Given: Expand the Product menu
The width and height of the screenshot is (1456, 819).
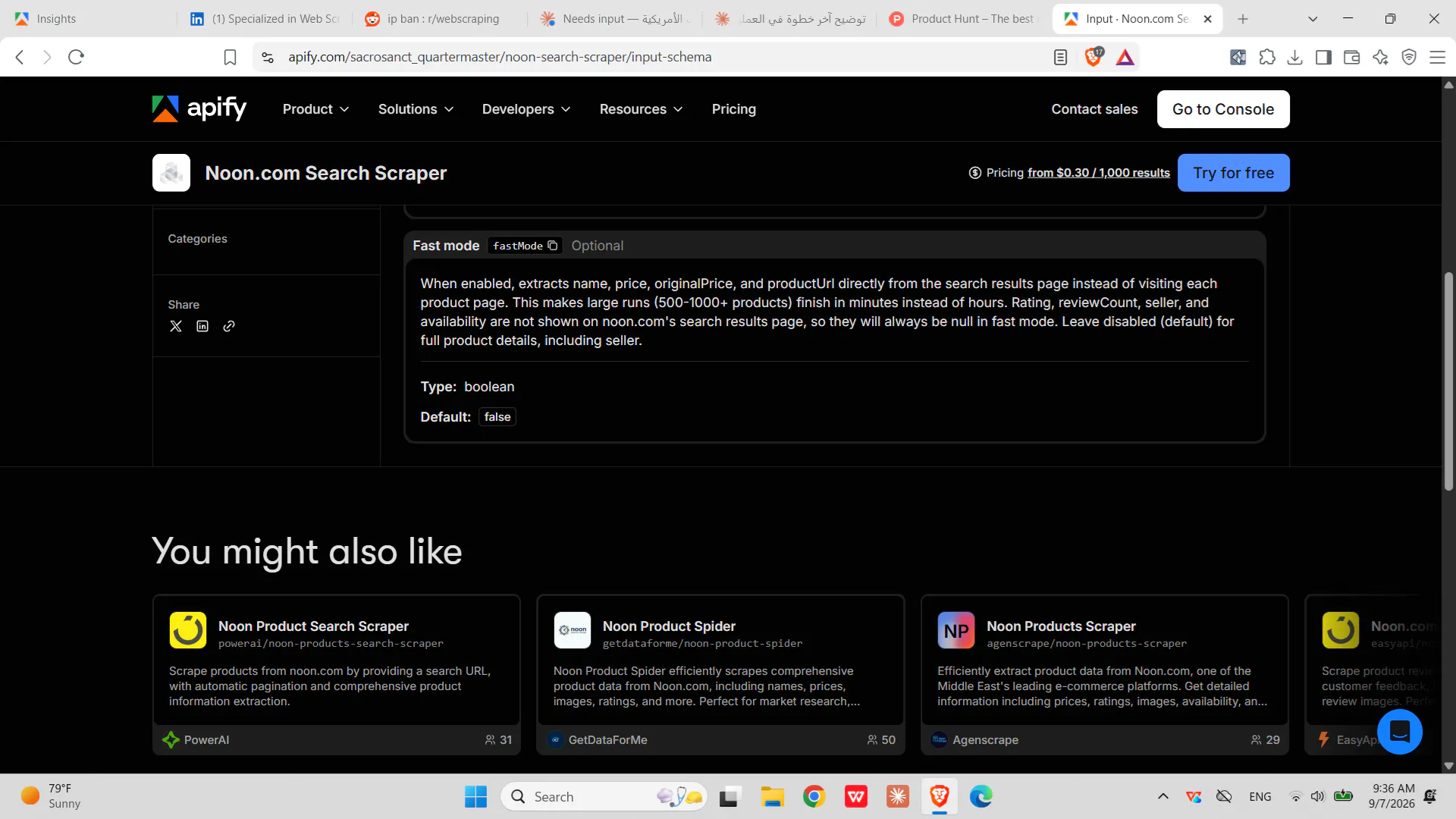Looking at the screenshot, I should coord(315,109).
